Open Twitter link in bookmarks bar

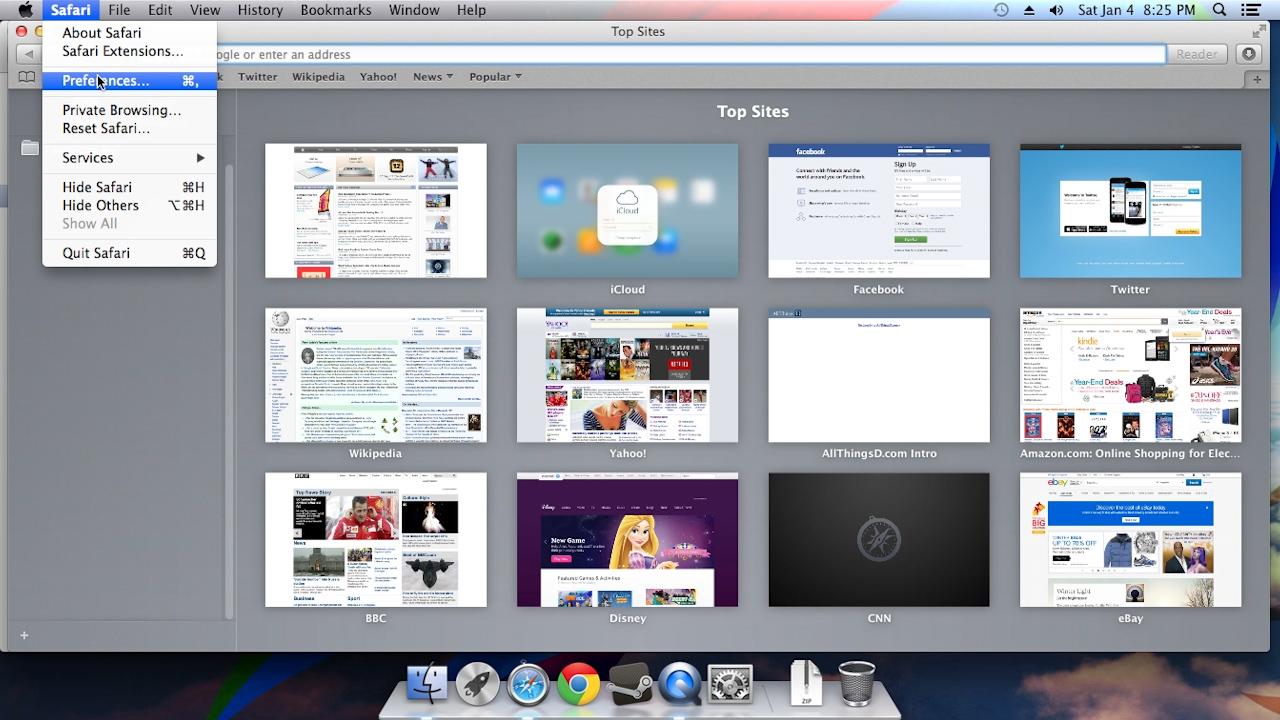coord(258,77)
